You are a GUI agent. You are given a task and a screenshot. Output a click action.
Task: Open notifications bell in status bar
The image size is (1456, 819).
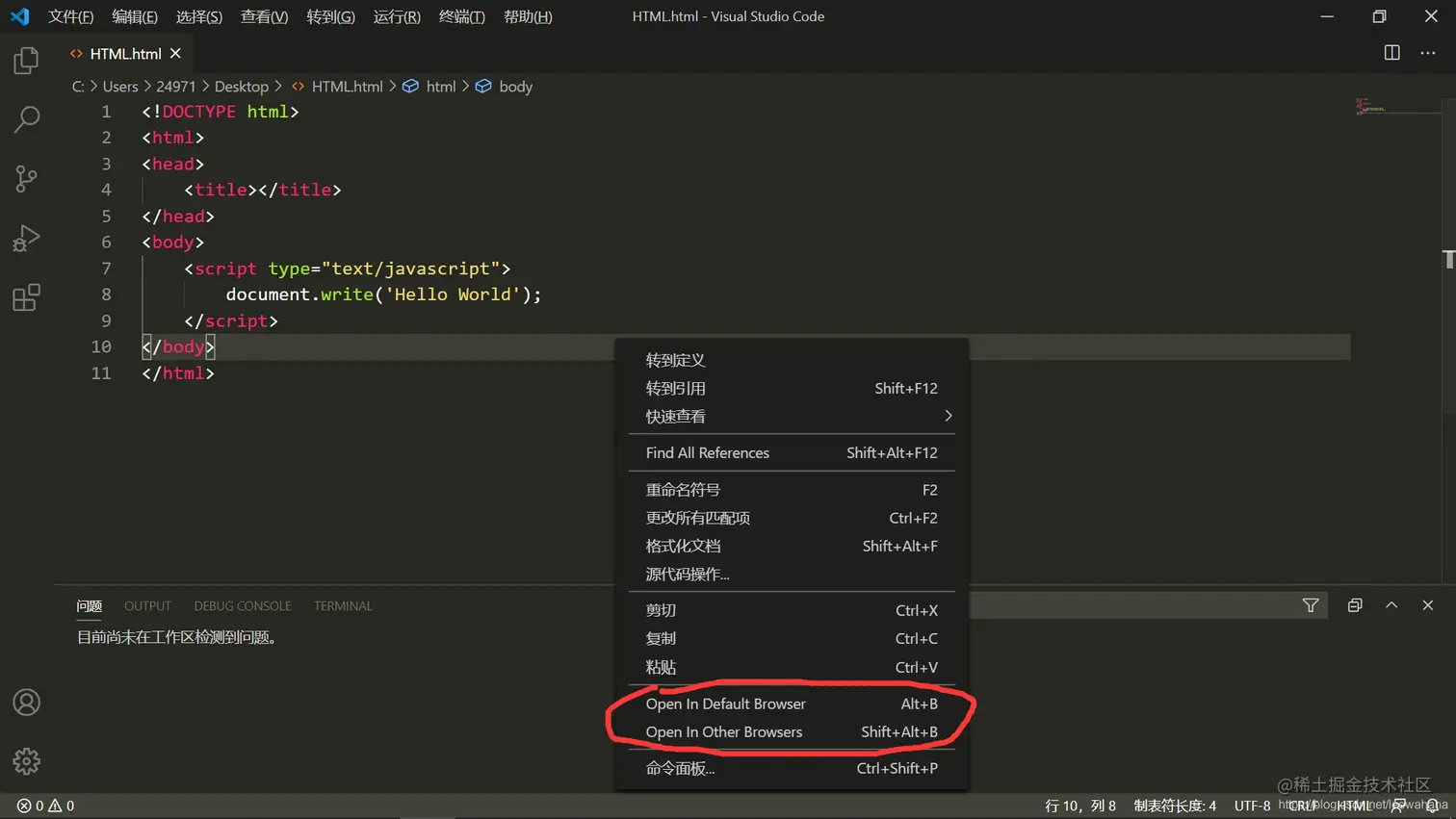tap(1433, 806)
